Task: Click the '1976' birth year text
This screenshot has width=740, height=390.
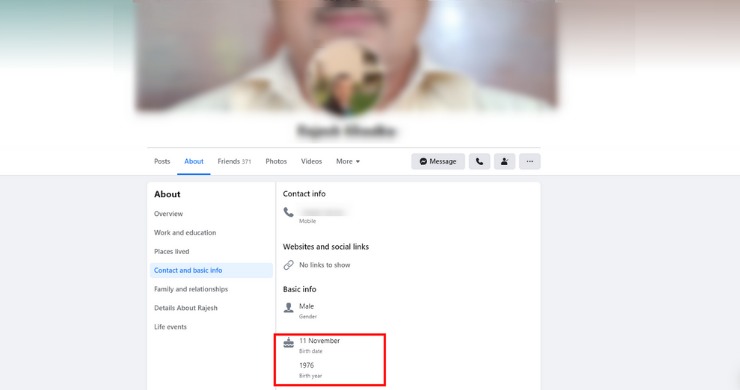Action: 306,365
